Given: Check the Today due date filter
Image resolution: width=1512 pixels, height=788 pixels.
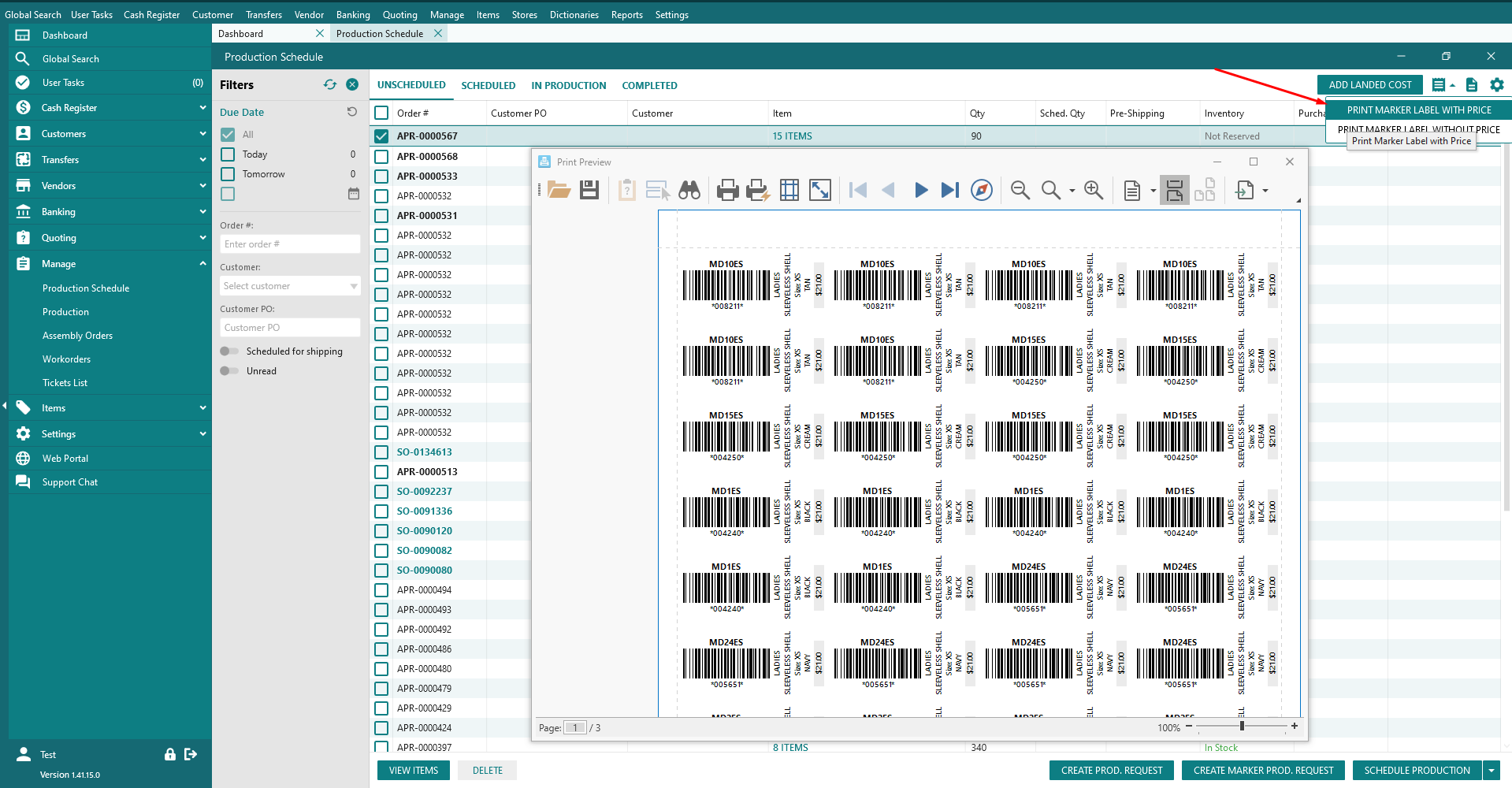Looking at the screenshot, I should click(x=228, y=154).
